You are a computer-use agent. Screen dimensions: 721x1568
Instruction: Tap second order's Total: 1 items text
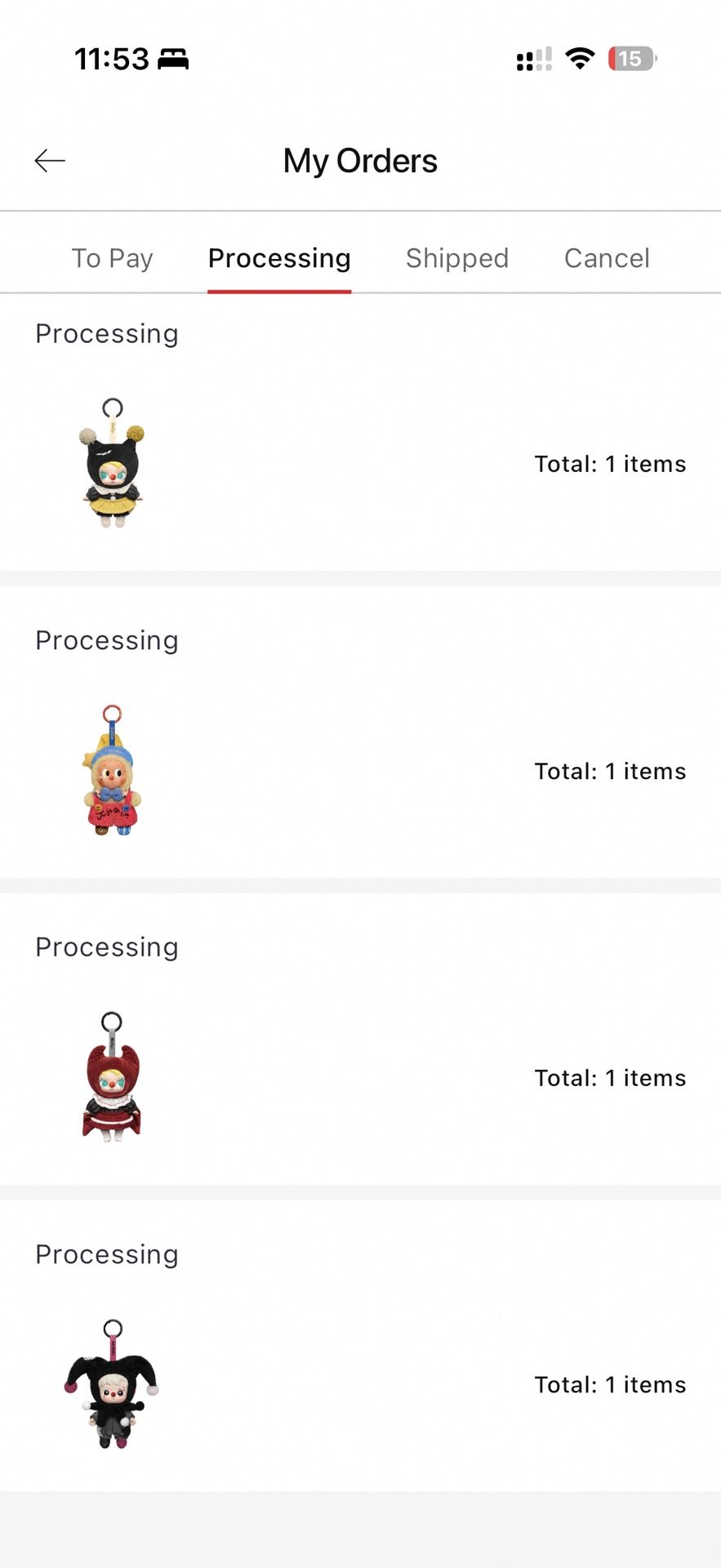click(x=610, y=771)
